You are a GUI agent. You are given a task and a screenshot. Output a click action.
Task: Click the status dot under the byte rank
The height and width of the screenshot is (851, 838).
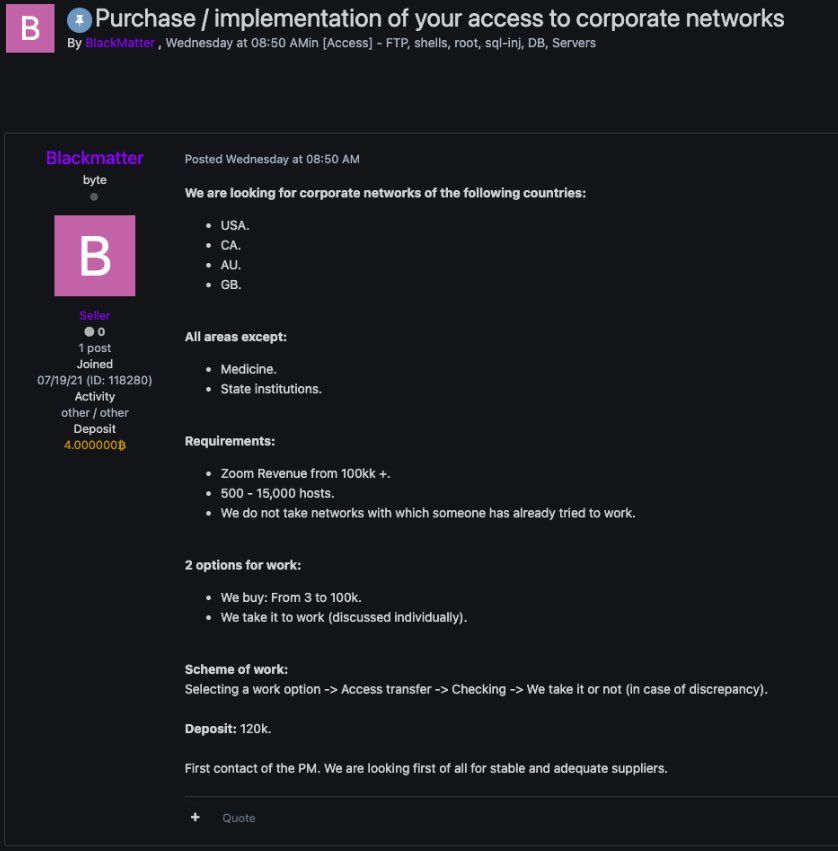[x=94, y=197]
